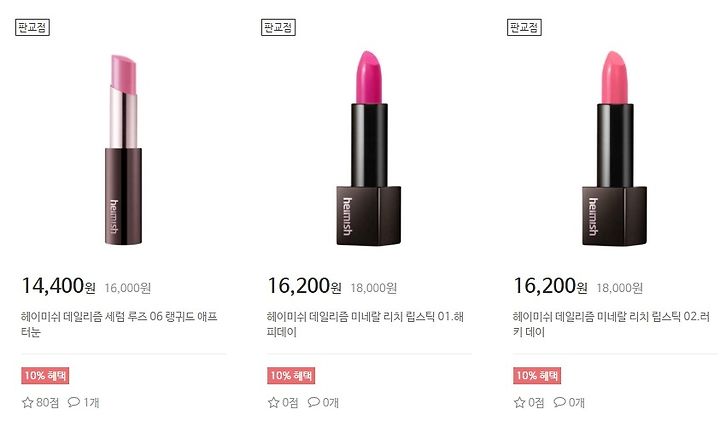Open 미네랄 리치 립스틱 01.해피데이 product title
Screen dimensions: 720x421
coord(365,324)
